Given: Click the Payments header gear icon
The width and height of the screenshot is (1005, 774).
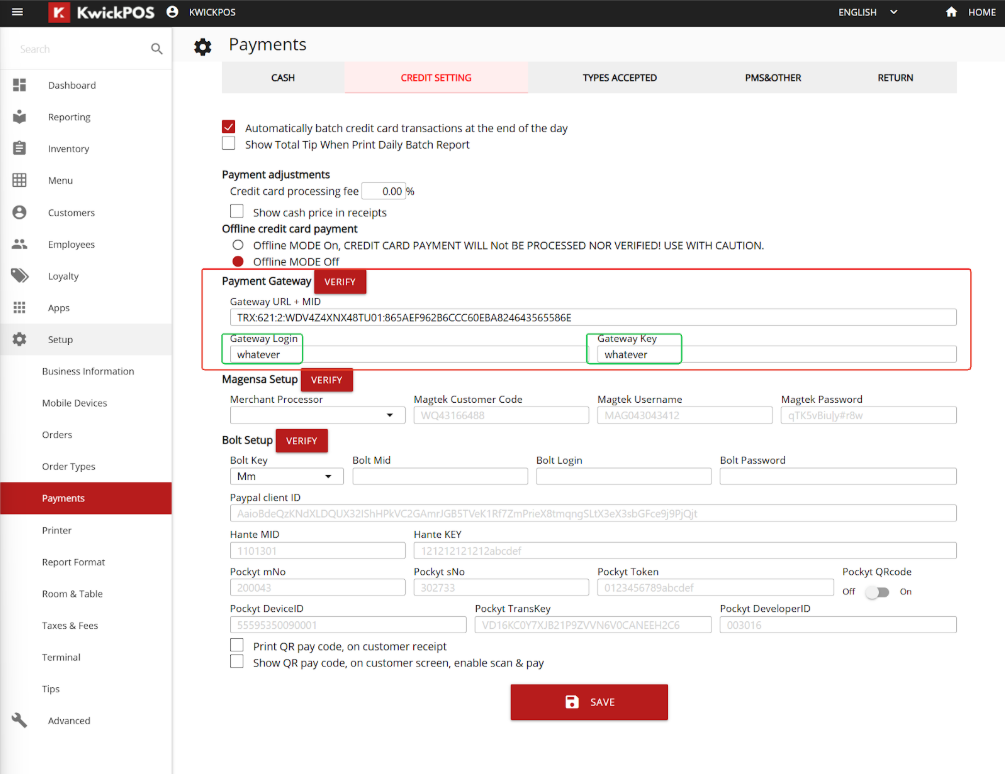Looking at the screenshot, I should tap(203, 47).
